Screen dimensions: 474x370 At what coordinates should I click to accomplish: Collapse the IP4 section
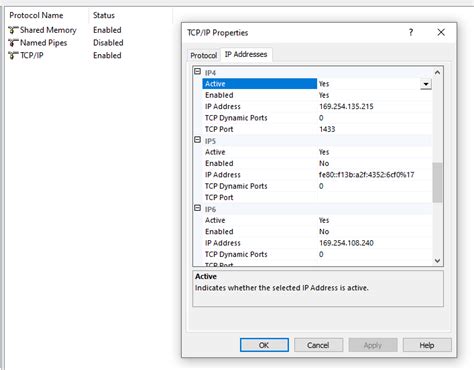coord(198,71)
